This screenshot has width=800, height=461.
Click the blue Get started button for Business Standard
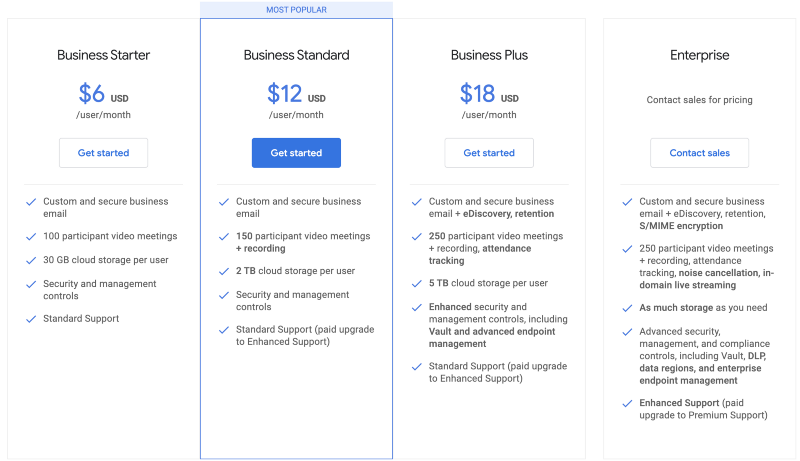tap(296, 153)
